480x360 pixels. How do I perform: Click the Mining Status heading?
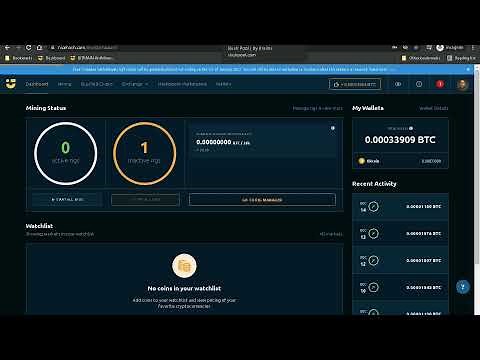(x=46, y=108)
